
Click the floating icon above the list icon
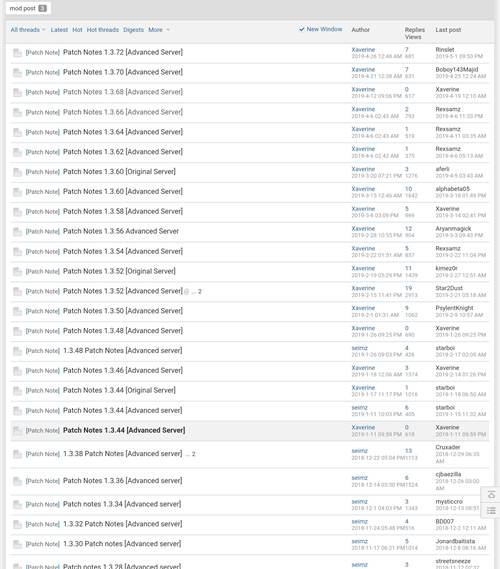point(491,495)
